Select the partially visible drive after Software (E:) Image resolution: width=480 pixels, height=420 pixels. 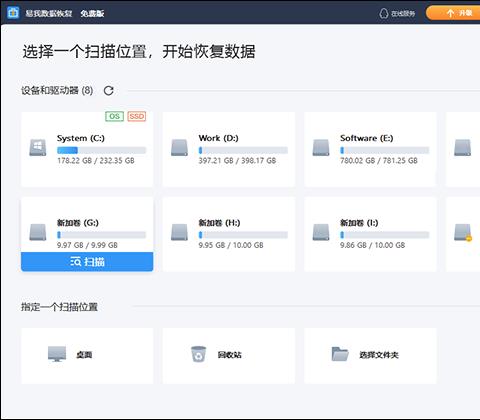463,148
